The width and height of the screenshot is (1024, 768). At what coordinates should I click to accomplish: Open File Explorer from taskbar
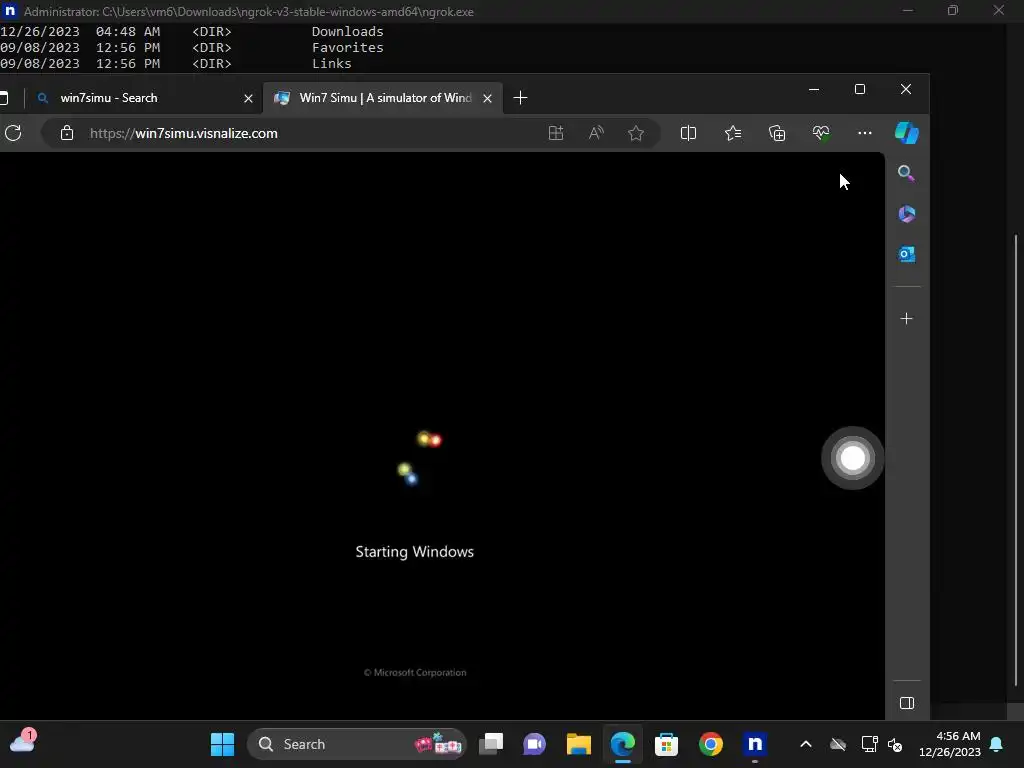click(x=579, y=744)
